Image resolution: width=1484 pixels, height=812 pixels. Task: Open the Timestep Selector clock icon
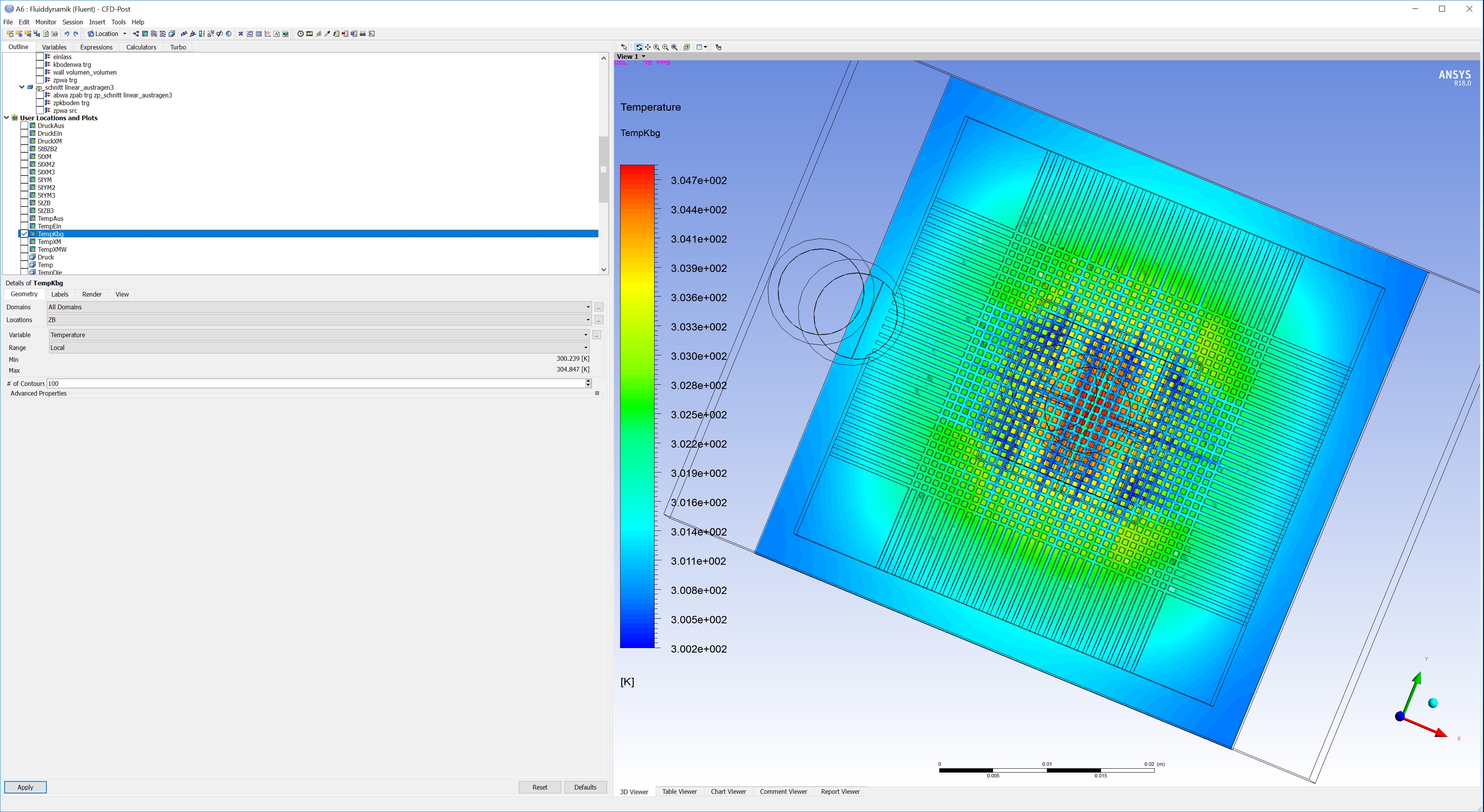coord(300,34)
